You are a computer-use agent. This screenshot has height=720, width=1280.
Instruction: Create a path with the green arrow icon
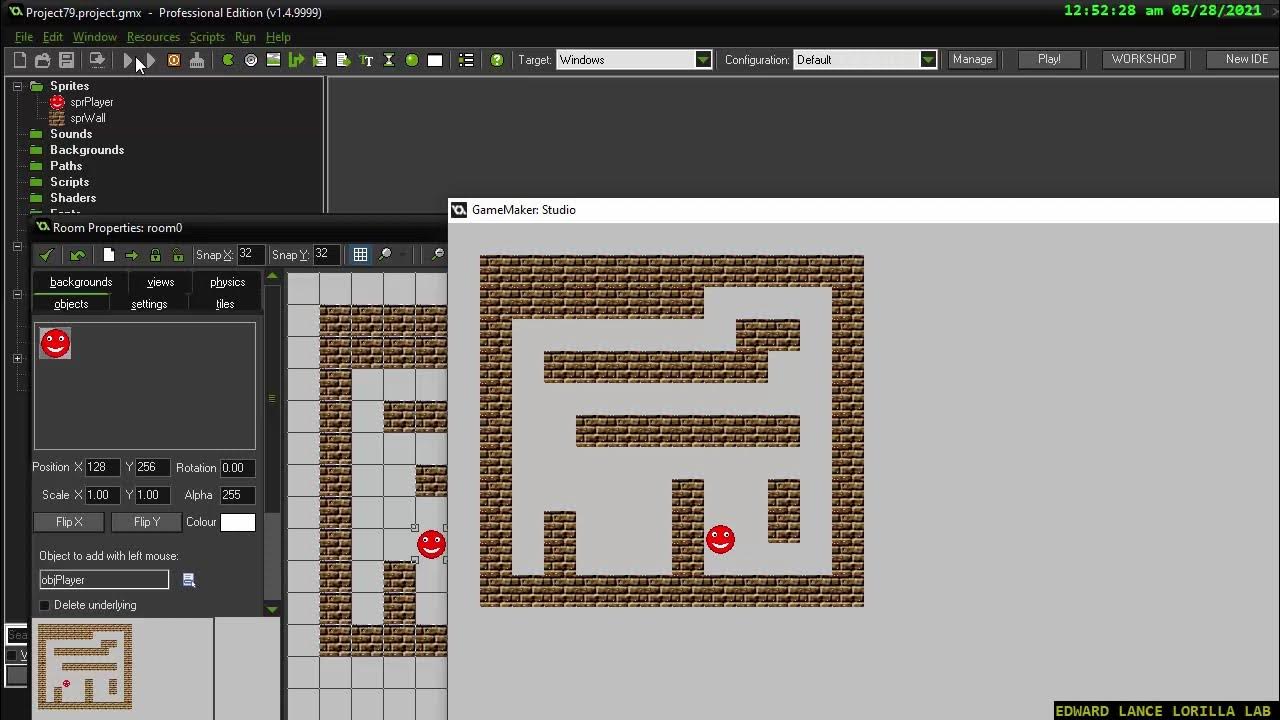click(296, 60)
